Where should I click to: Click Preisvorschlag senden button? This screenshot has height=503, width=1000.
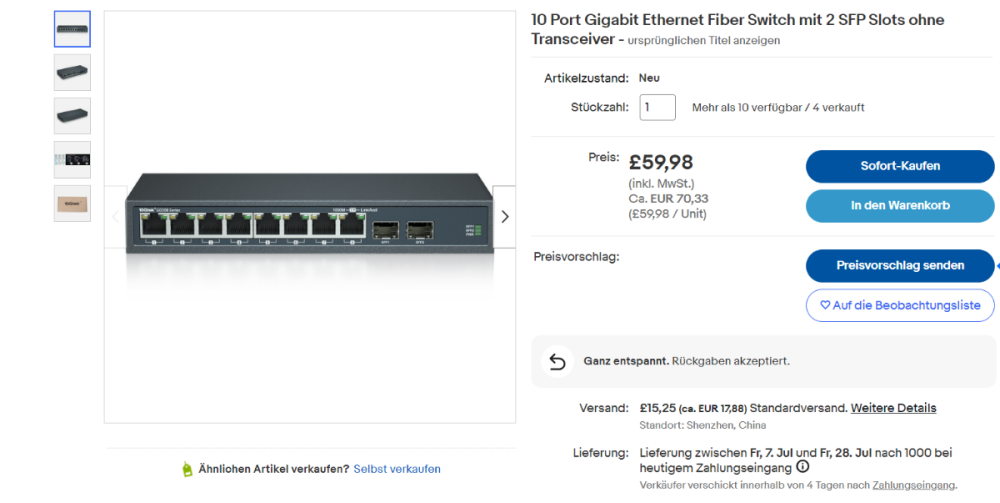click(x=899, y=265)
